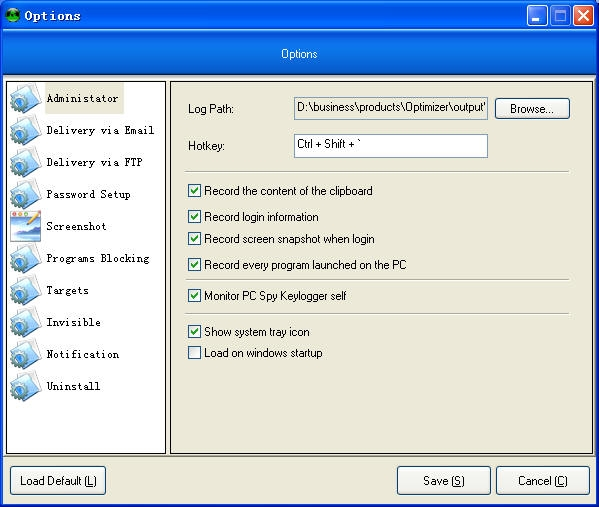
Task: Open the Screenshot settings picture icon
Action: 26,226
